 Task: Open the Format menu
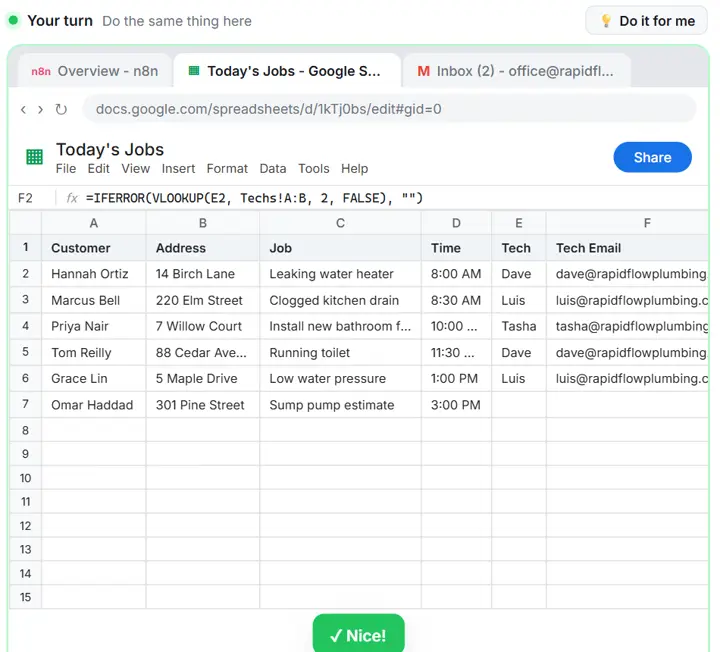pyautogui.click(x=227, y=169)
